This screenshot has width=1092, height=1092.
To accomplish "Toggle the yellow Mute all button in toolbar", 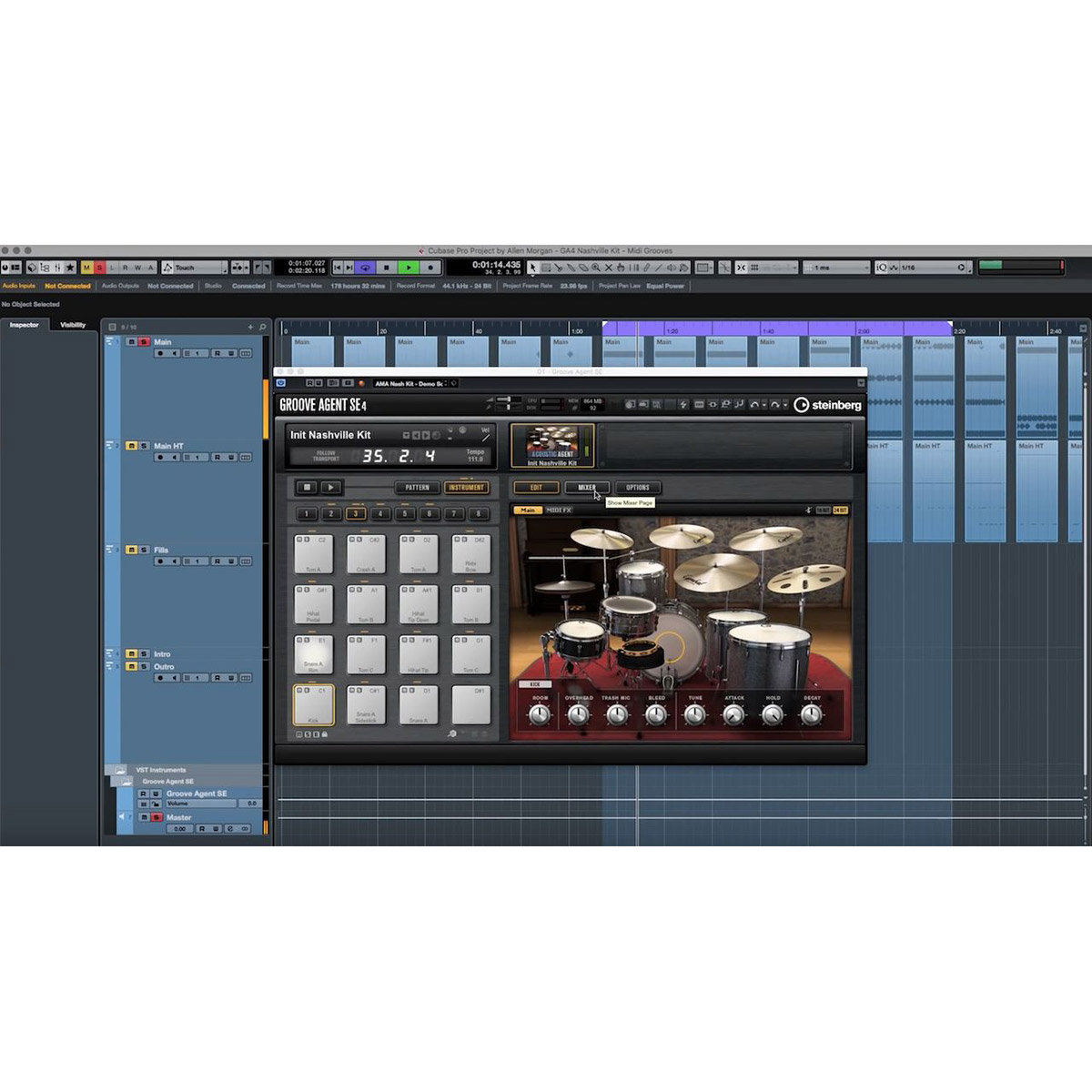I will (87, 268).
